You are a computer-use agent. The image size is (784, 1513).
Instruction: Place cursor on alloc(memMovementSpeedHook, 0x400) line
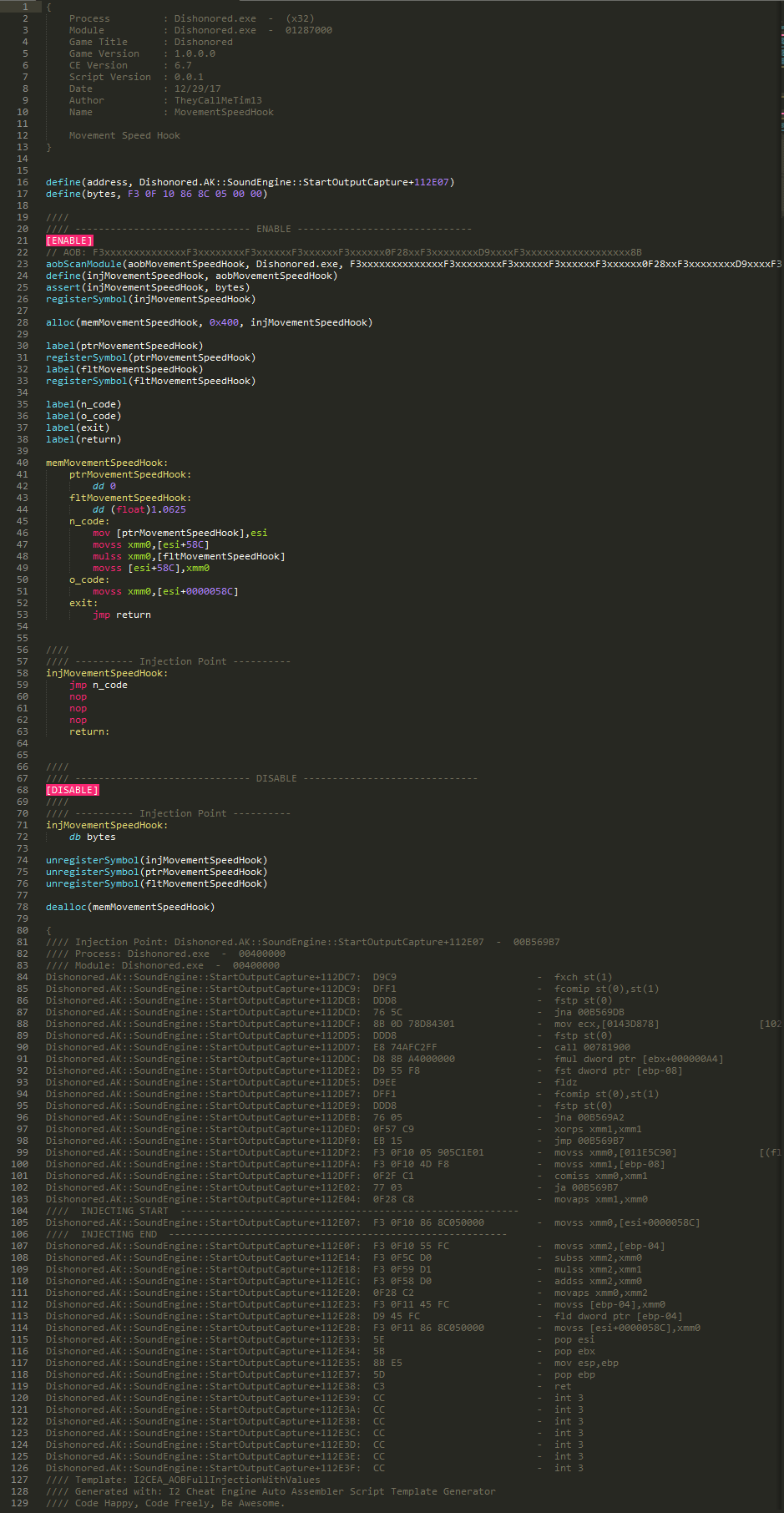click(210, 322)
